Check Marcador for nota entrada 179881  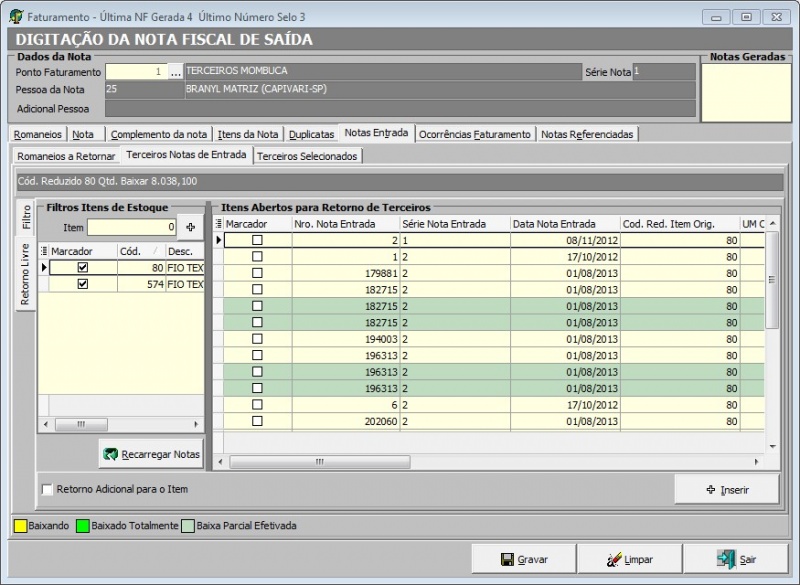click(257, 273)
